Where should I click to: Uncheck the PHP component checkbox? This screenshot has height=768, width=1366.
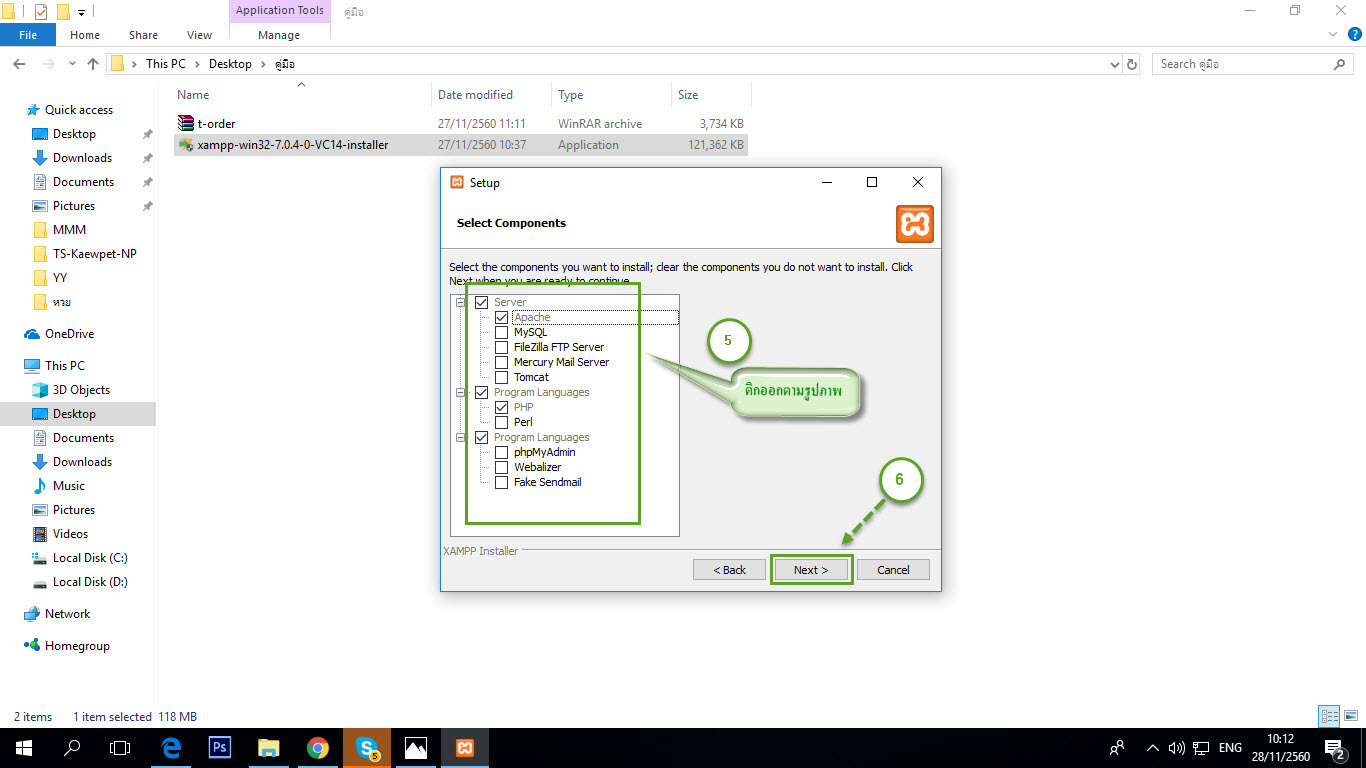click(502, 407)
